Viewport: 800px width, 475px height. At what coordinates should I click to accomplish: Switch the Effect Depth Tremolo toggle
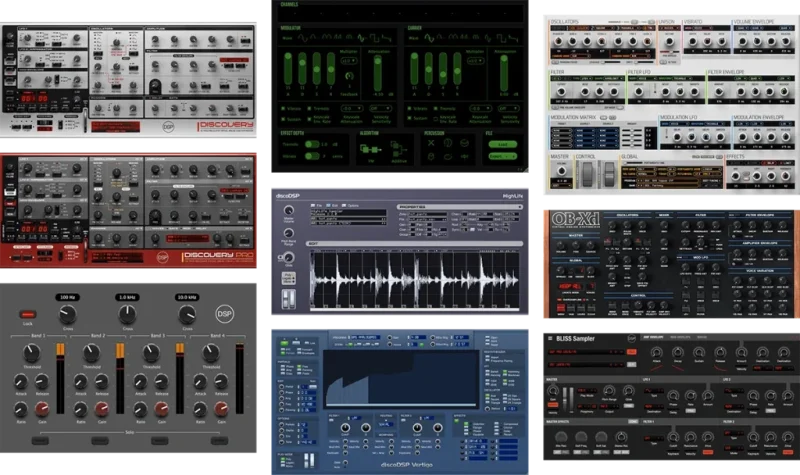[x=312, y=144]
